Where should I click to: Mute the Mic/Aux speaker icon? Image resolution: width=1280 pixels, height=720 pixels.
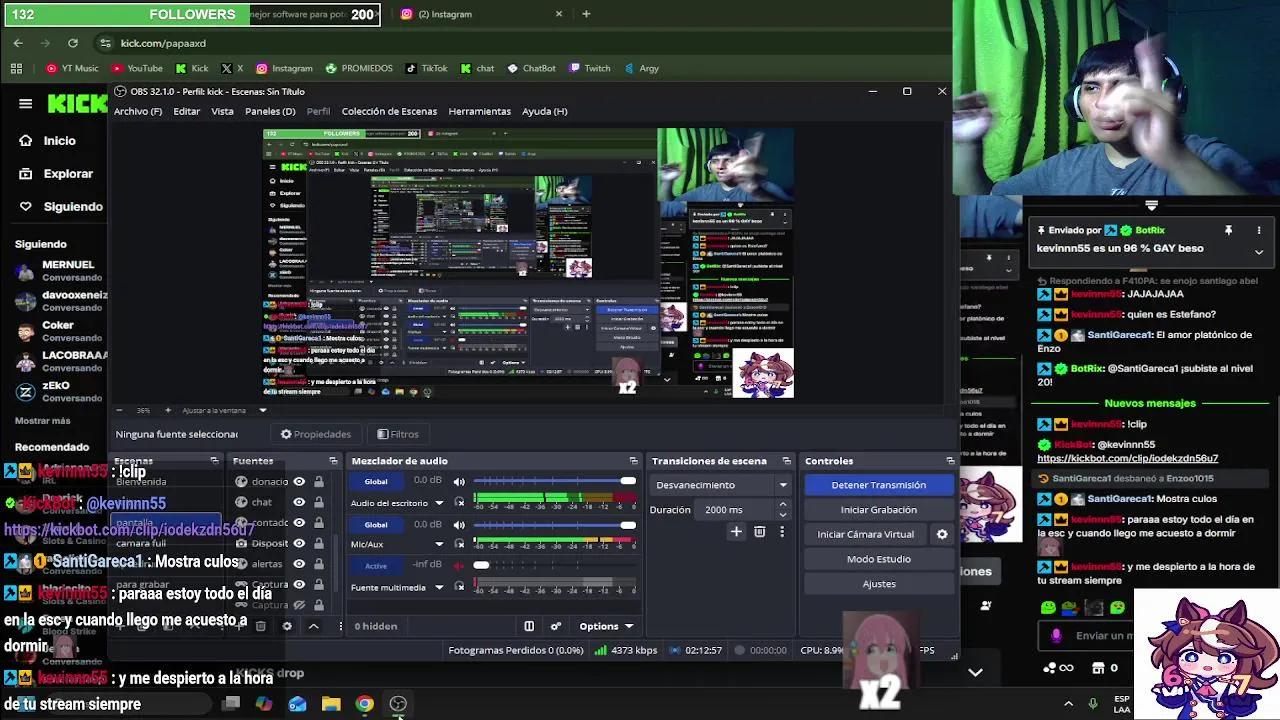459,524
